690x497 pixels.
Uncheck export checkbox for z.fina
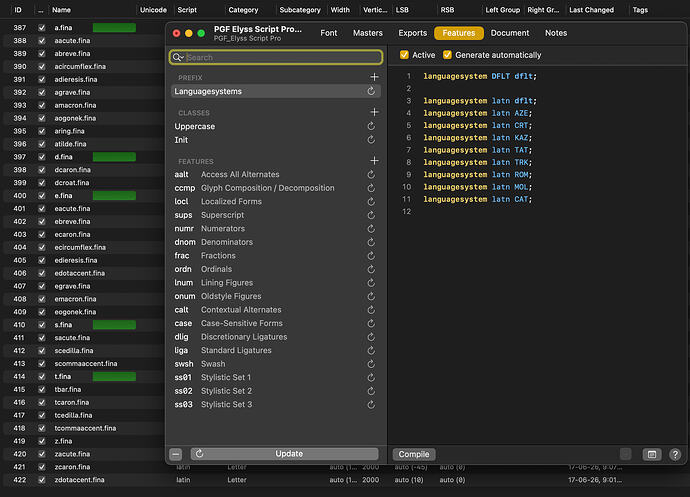click(41, 441)
